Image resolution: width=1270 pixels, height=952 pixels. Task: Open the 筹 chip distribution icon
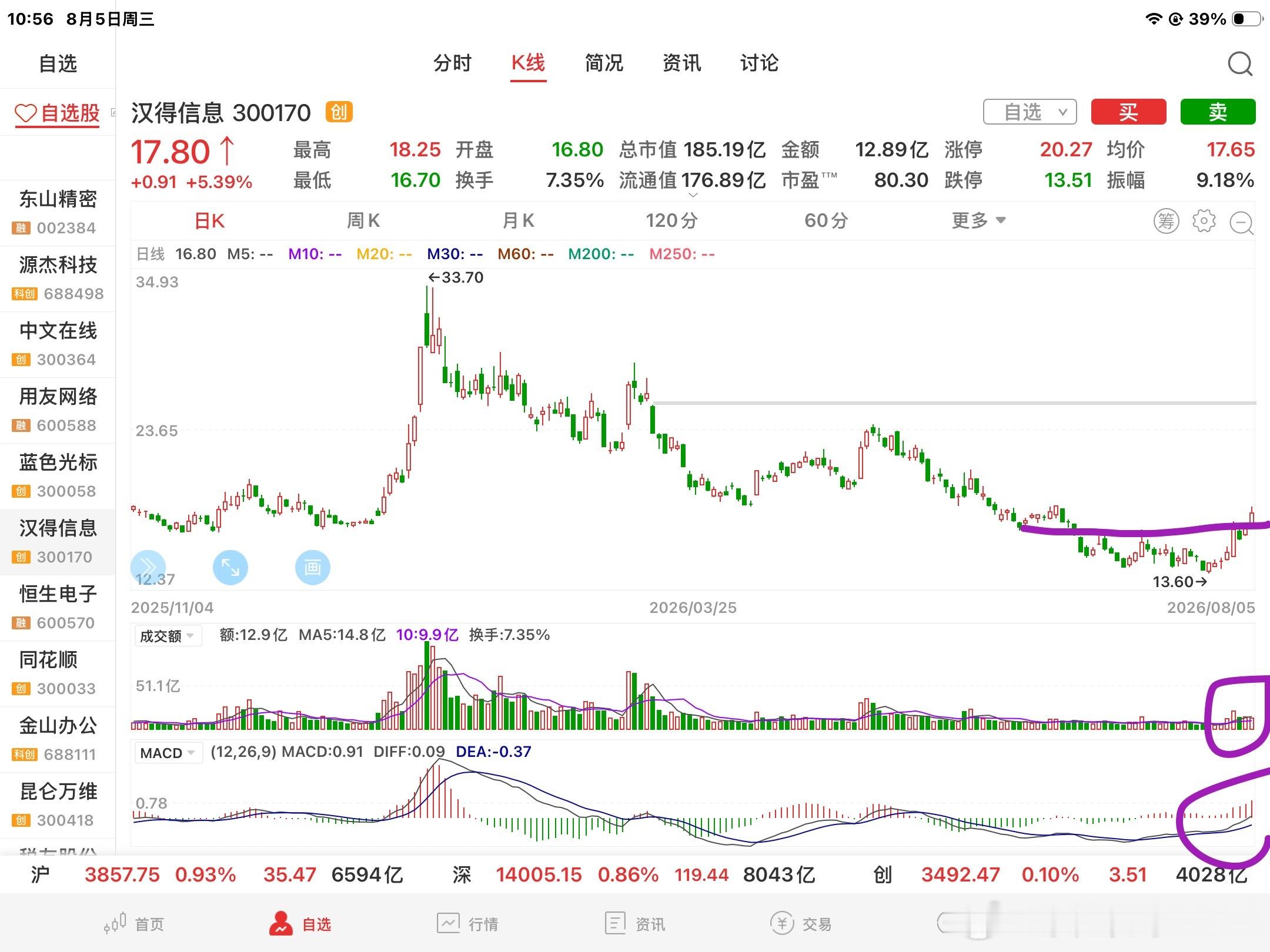[1166, 221]
